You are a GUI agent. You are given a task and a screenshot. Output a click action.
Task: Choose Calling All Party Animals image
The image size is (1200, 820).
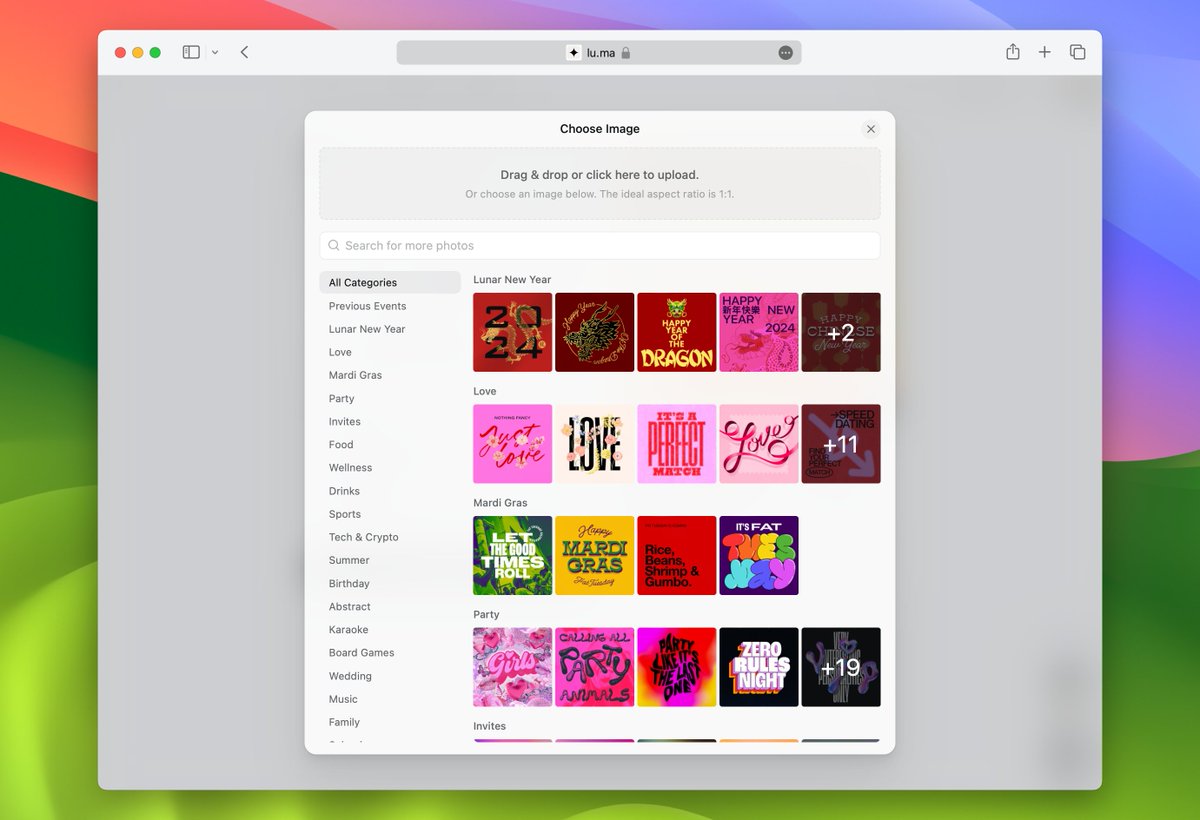point(595,667)
